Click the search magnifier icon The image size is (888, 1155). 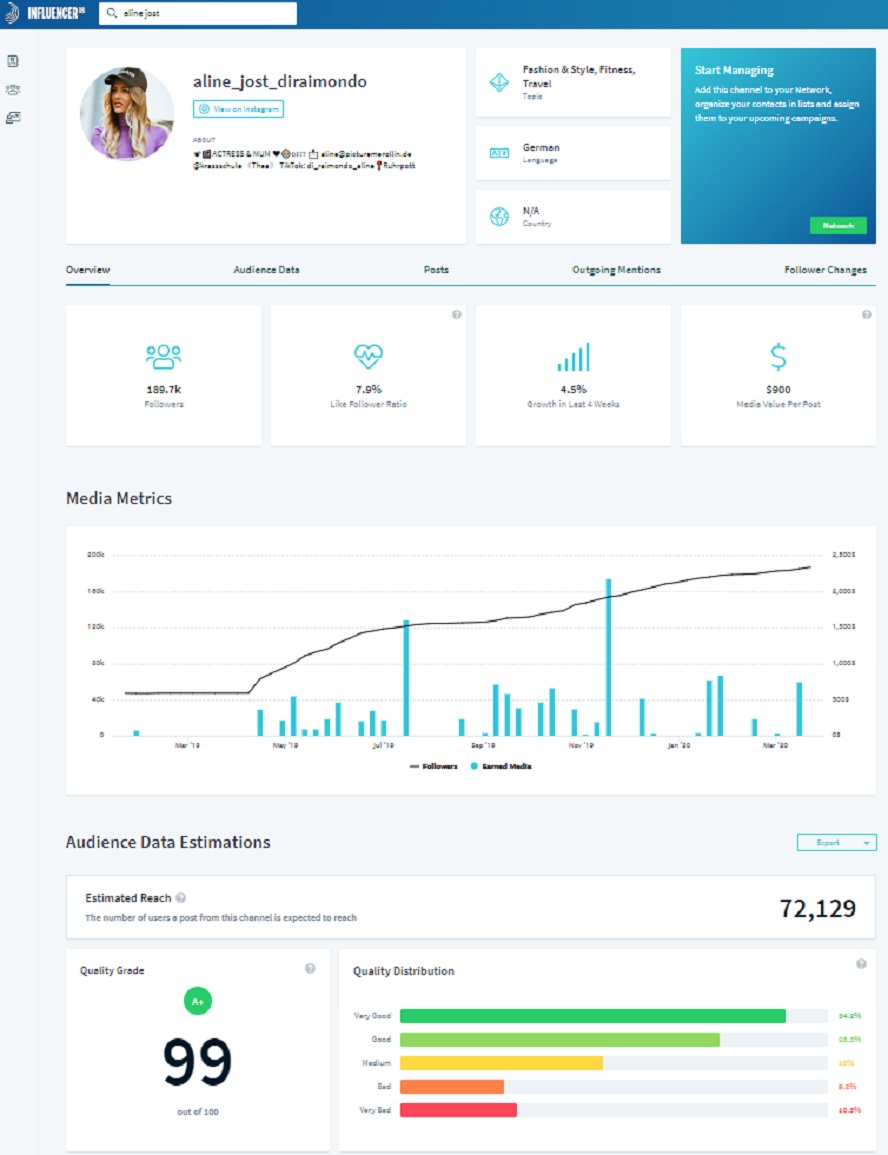coord(112,13)
